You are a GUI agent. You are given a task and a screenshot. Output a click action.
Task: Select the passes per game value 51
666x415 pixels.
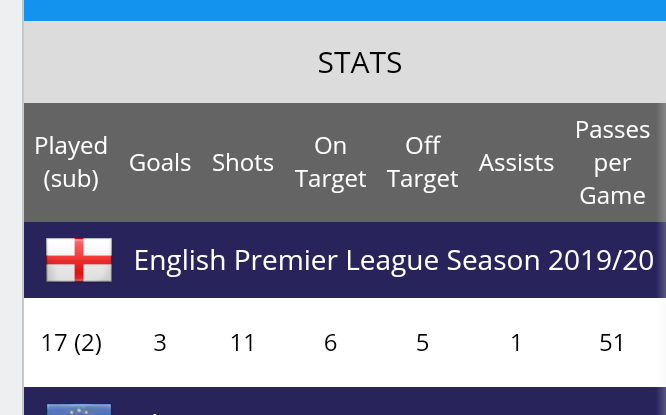[612, 343]
